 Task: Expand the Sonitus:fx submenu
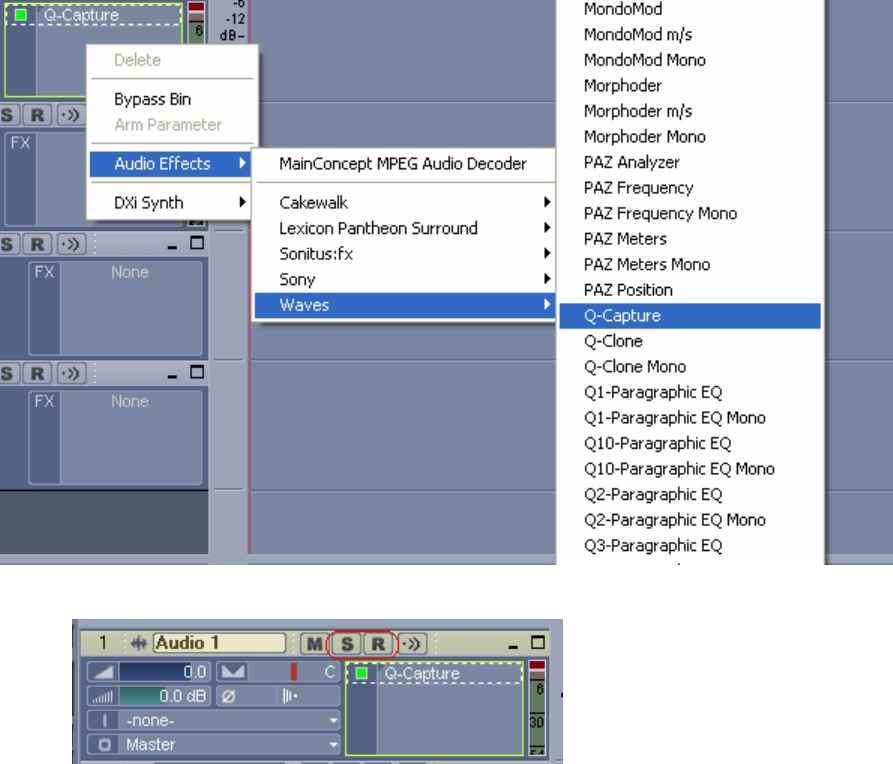click(x=404, y=254)
